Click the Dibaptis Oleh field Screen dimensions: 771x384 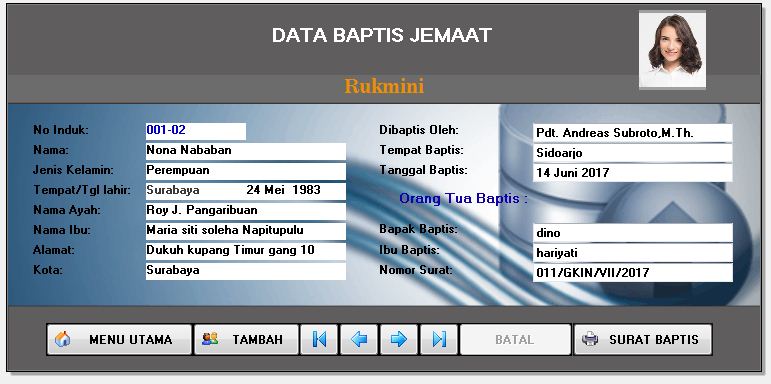633,133
